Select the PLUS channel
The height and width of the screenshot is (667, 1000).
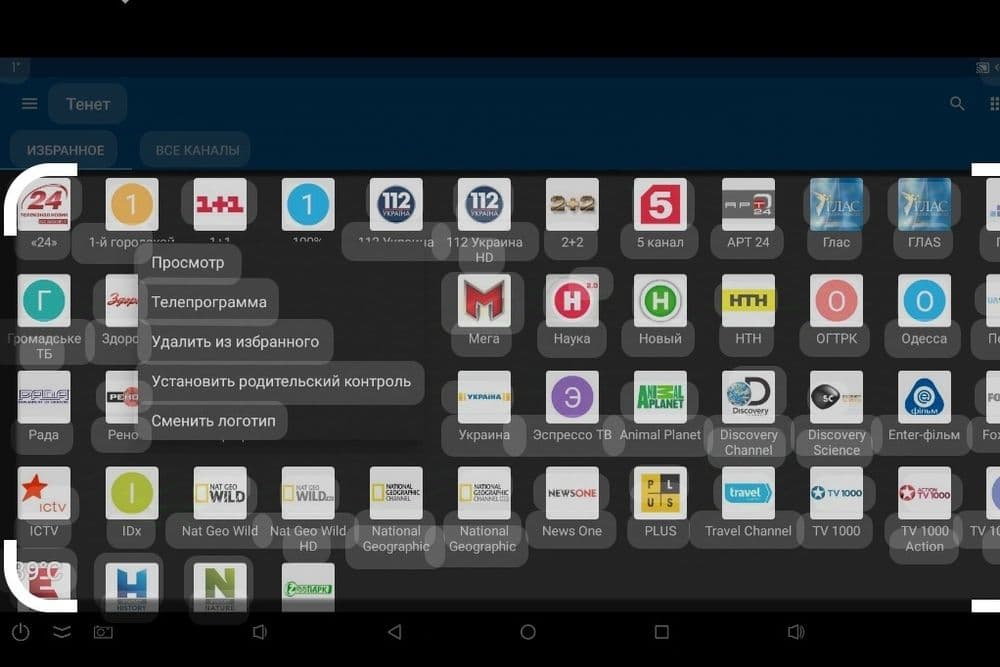coord(660,493)
